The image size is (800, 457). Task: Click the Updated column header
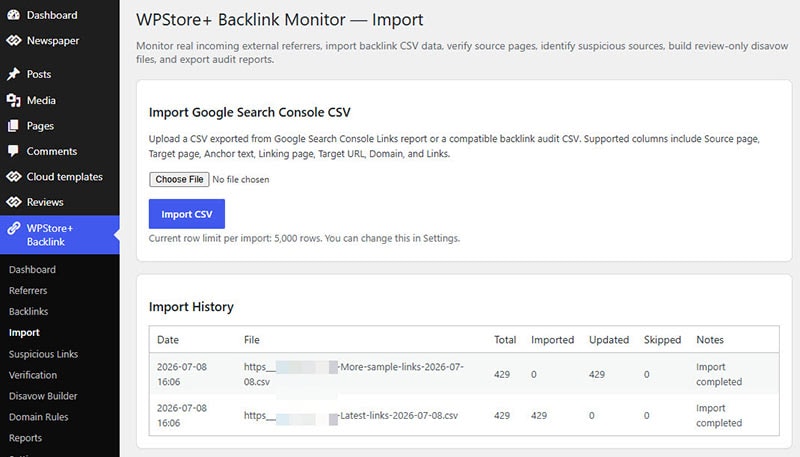(609, 340)
